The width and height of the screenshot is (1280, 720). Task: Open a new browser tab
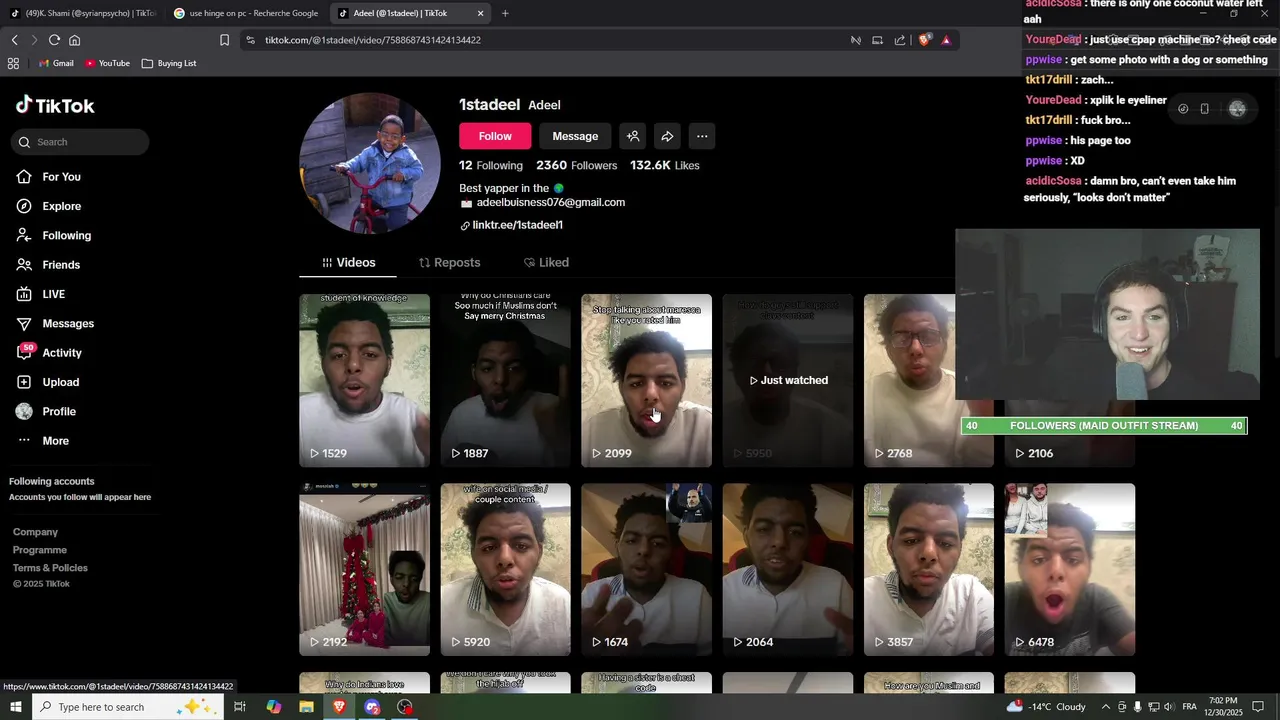coord(505,13)
